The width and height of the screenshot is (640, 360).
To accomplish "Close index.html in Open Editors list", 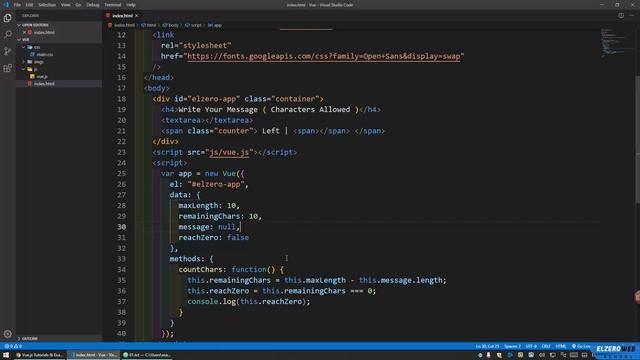I will [x=24, y=32].
